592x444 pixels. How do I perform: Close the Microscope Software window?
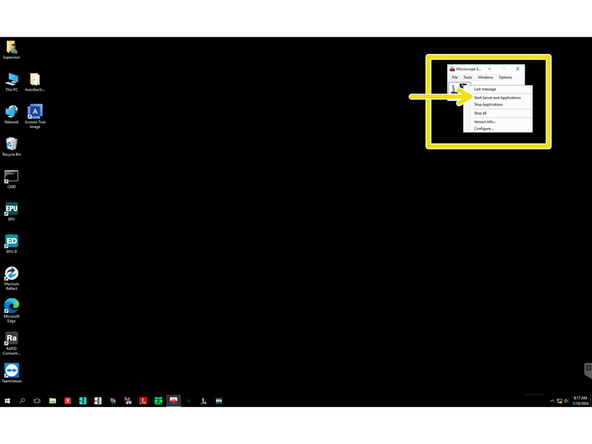point(518,69)
